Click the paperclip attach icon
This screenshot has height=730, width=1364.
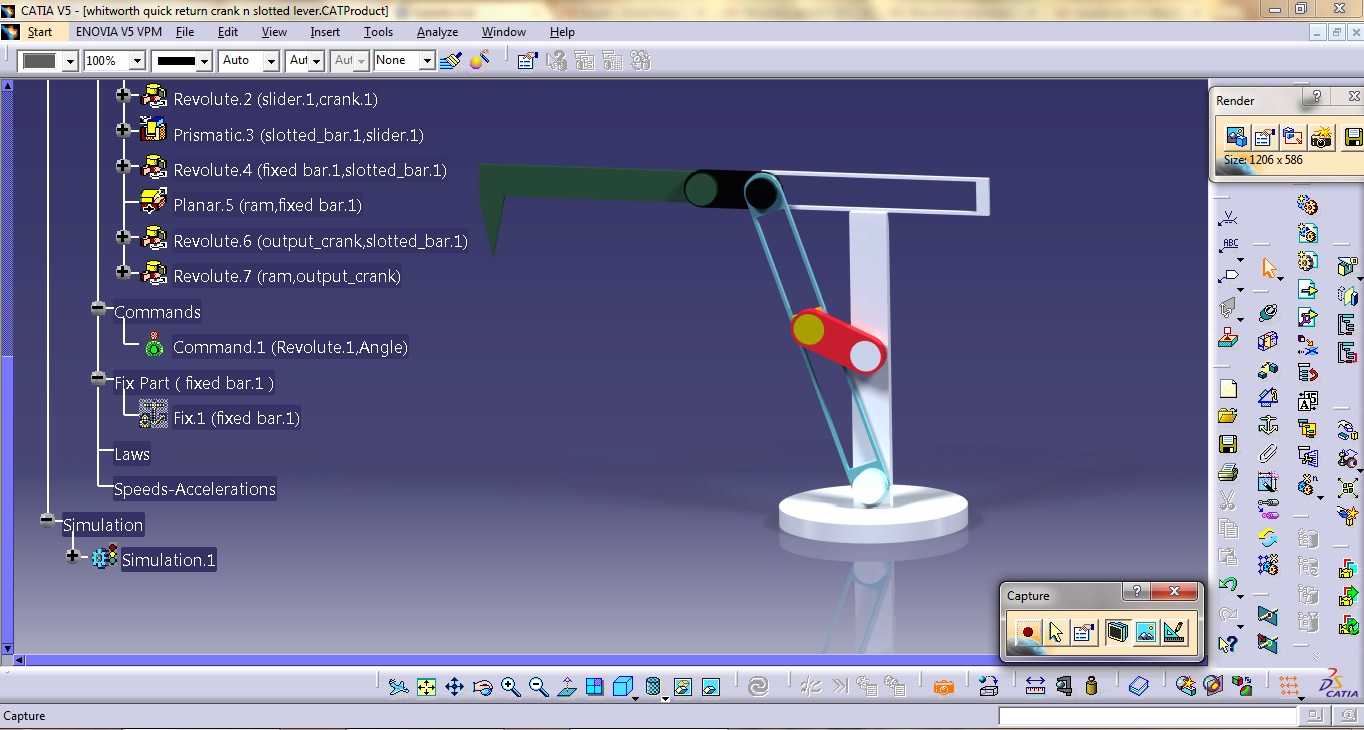1268,453
